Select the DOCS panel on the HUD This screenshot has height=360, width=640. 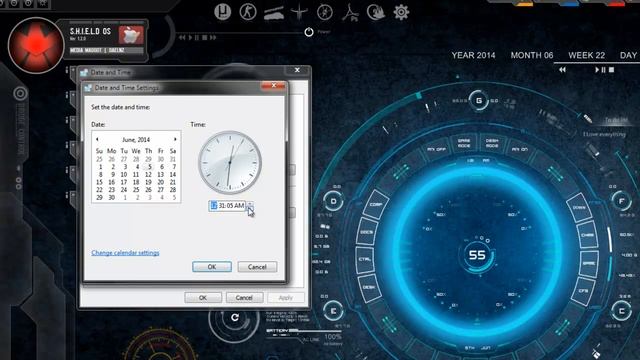point(367,232)
